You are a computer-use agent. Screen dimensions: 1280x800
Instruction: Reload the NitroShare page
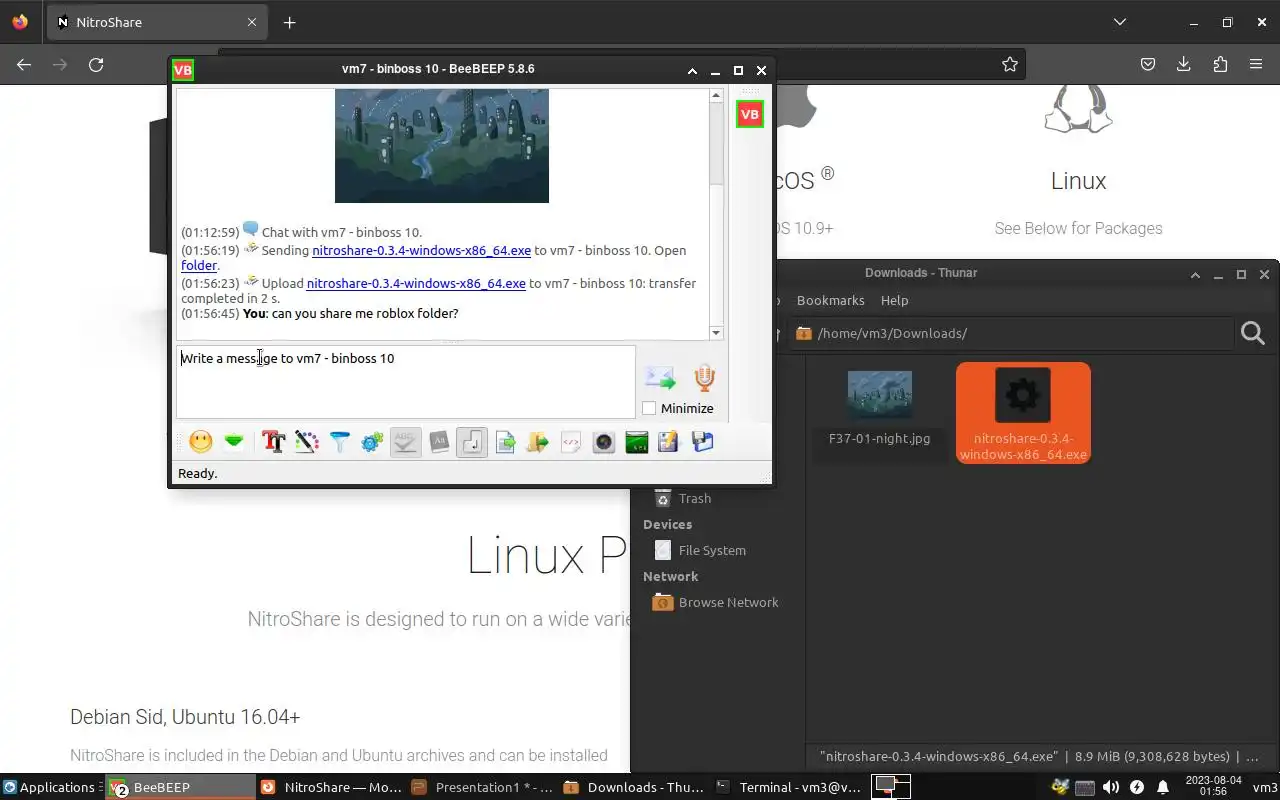(x=96, y=64)
